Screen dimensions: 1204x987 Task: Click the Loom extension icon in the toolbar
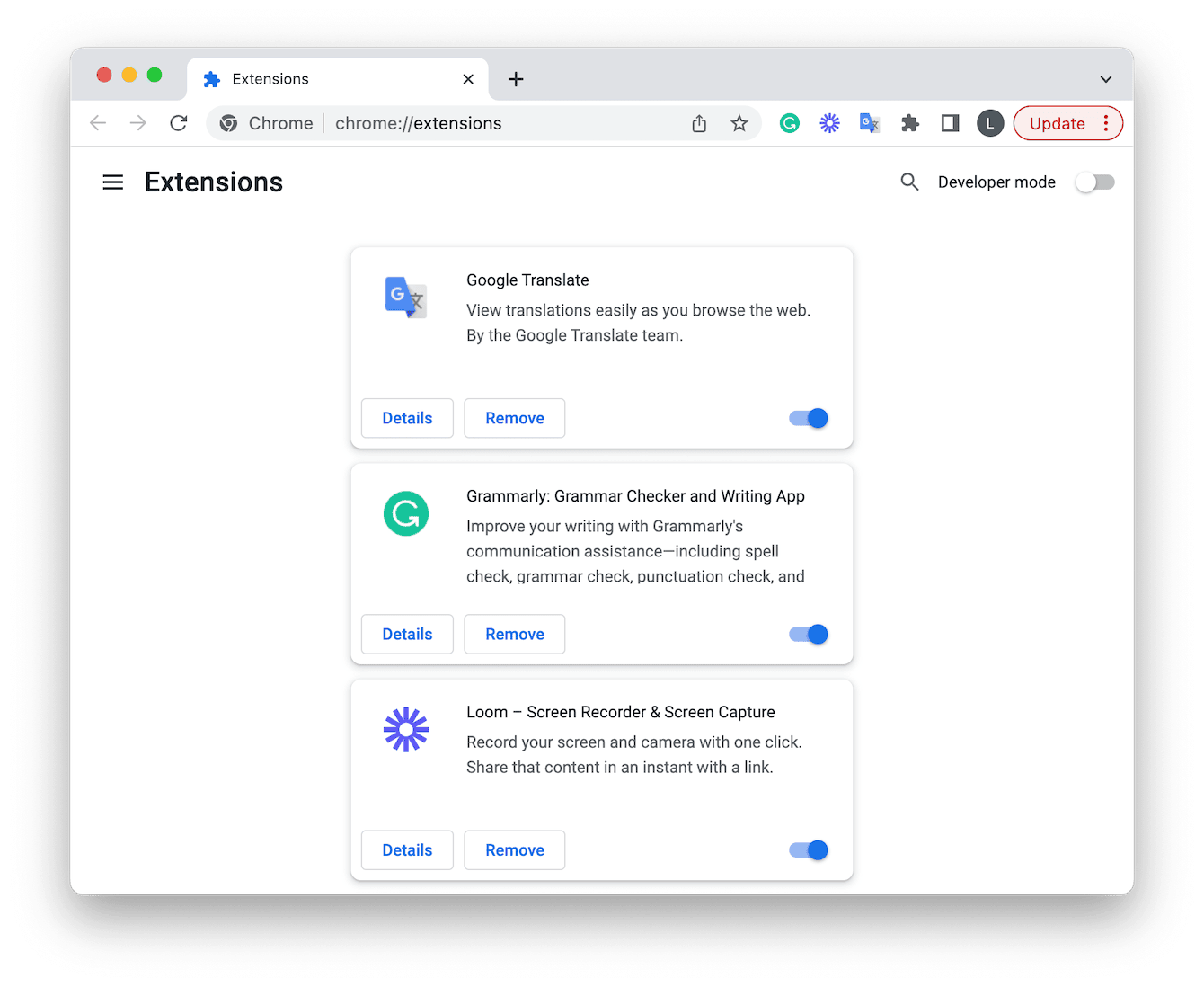tap(828, 123)
